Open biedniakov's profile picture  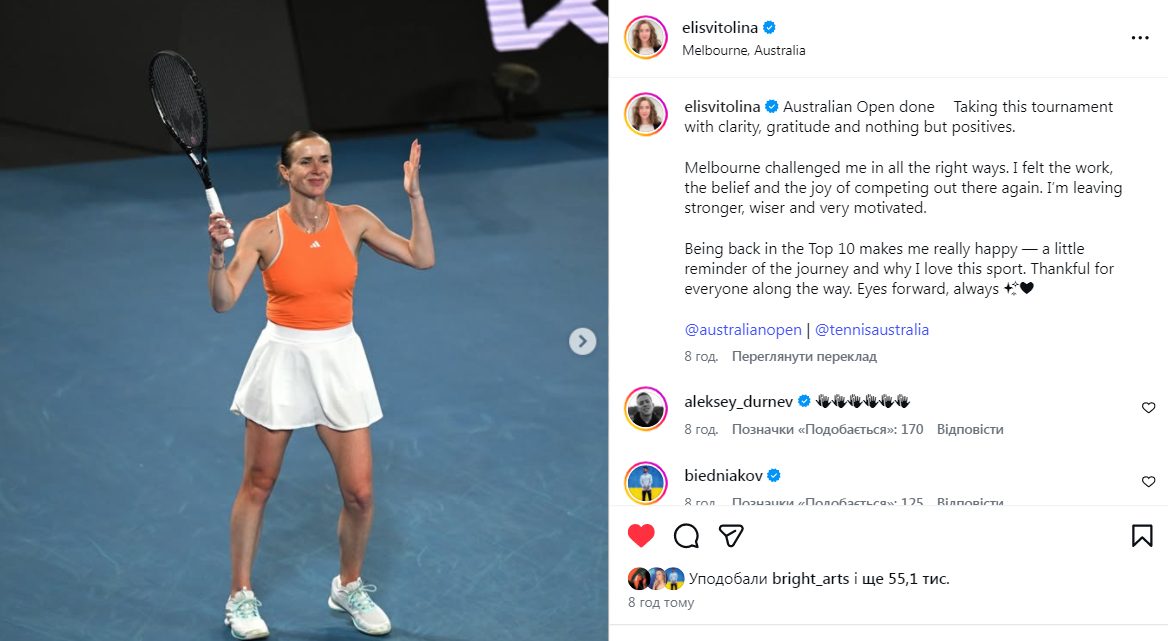(x=646, y=482)
